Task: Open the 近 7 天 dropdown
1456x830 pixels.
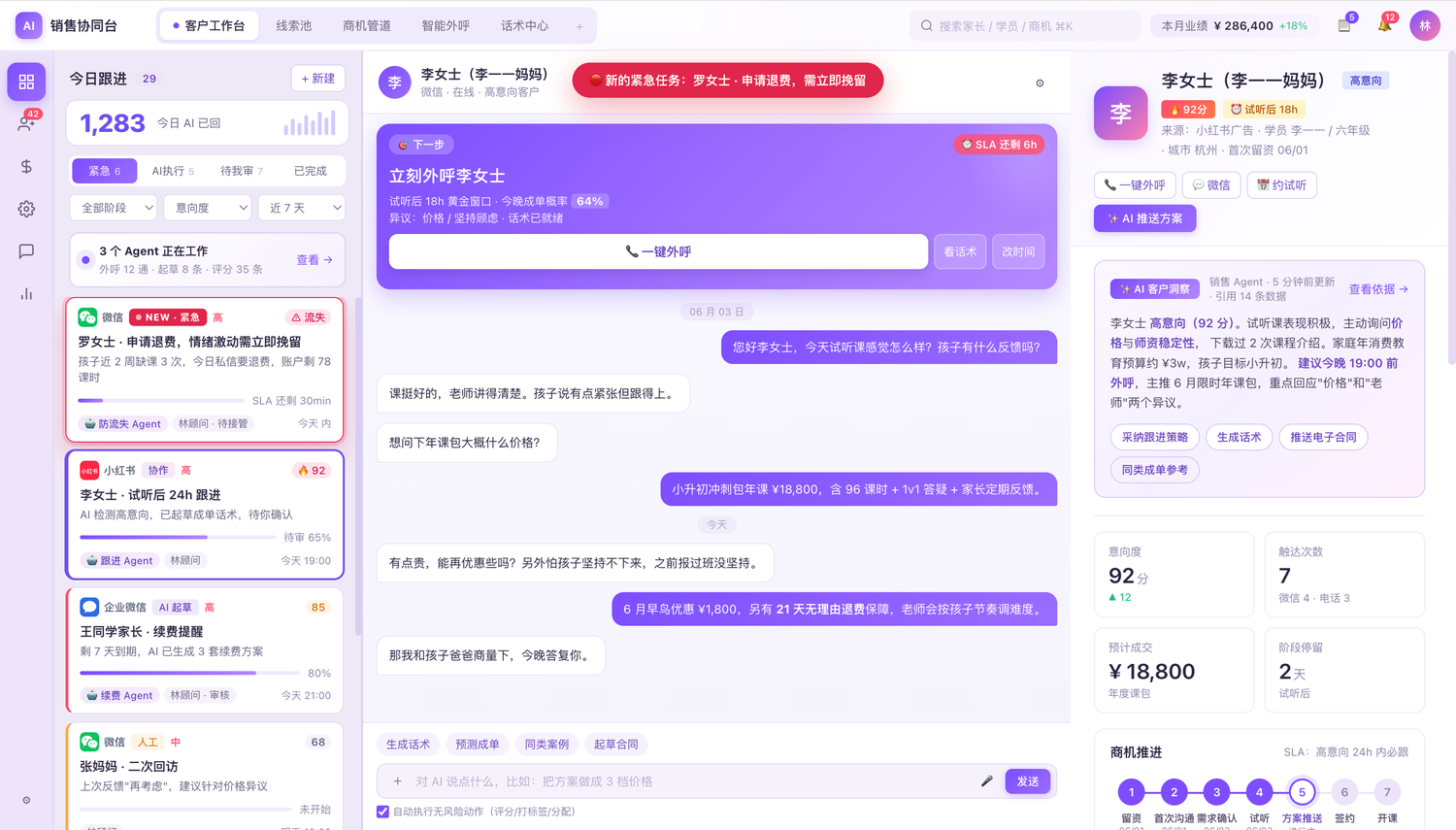Action: [x=301, y=208]
